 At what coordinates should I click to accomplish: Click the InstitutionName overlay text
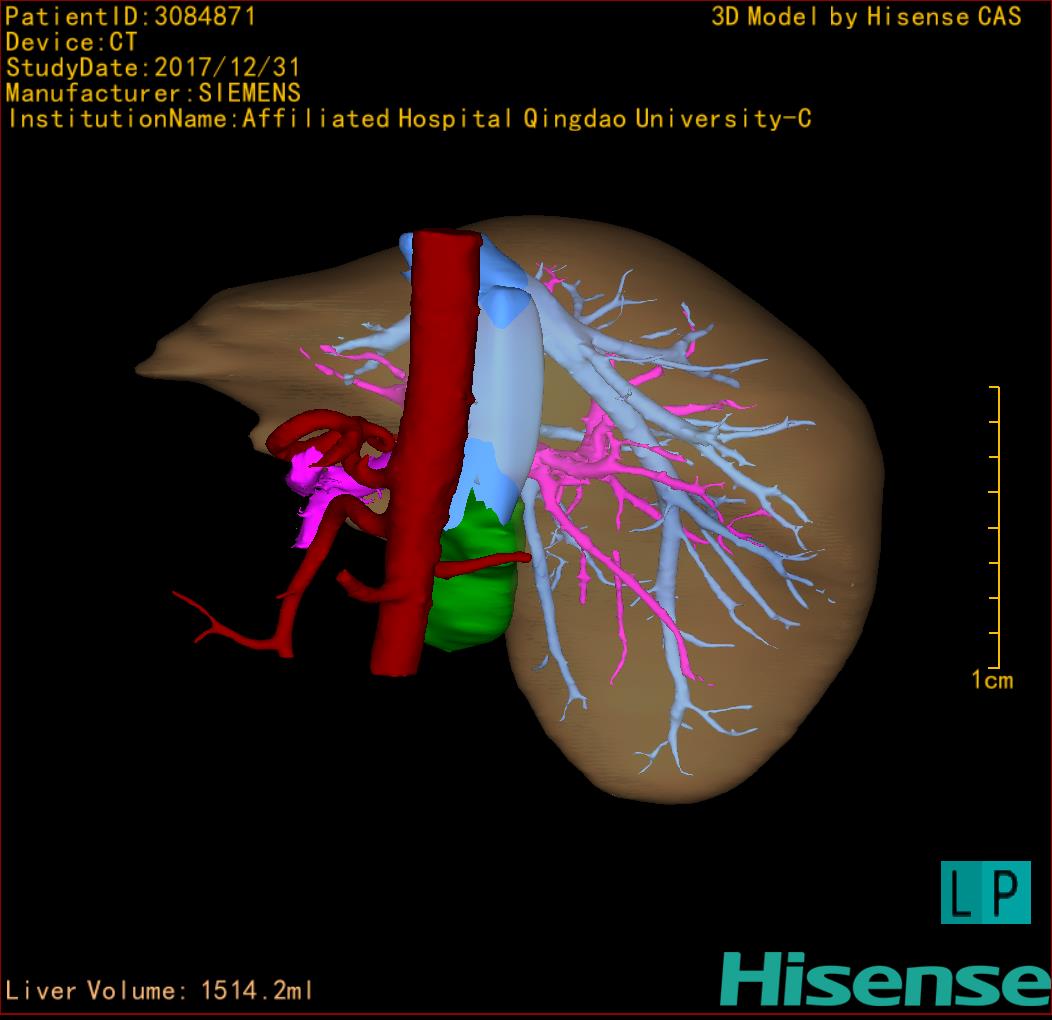pyautogui.click(x=408, y=119)
